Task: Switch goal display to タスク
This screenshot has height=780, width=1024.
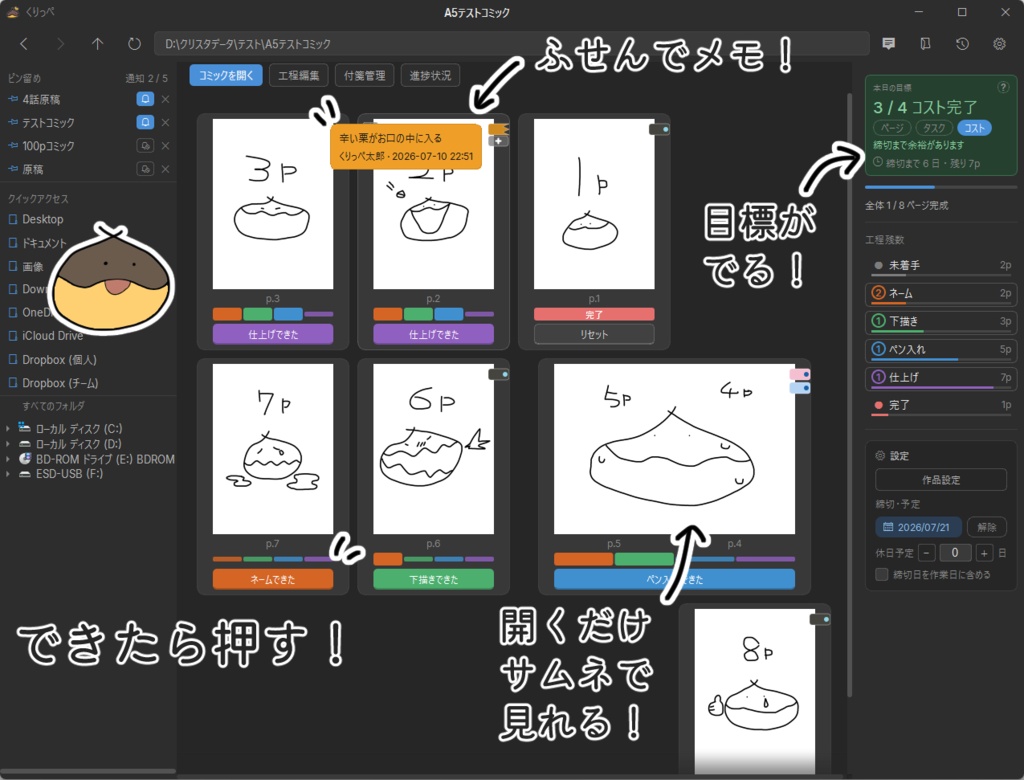Action: click(x=934, y=128)
